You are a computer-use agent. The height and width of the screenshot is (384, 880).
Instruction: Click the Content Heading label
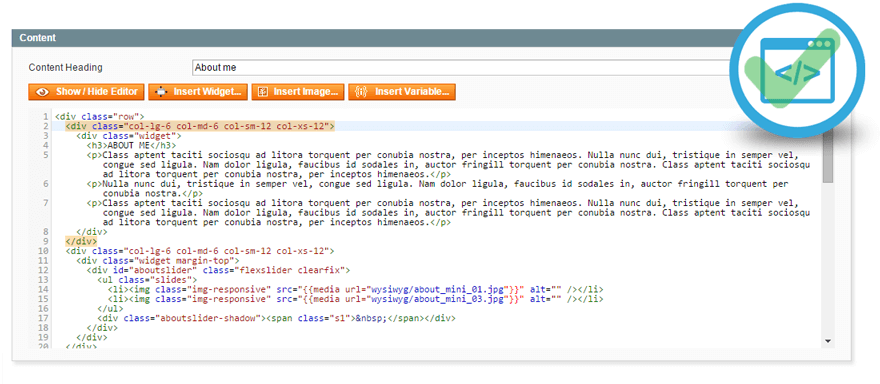tap(66, 67)
